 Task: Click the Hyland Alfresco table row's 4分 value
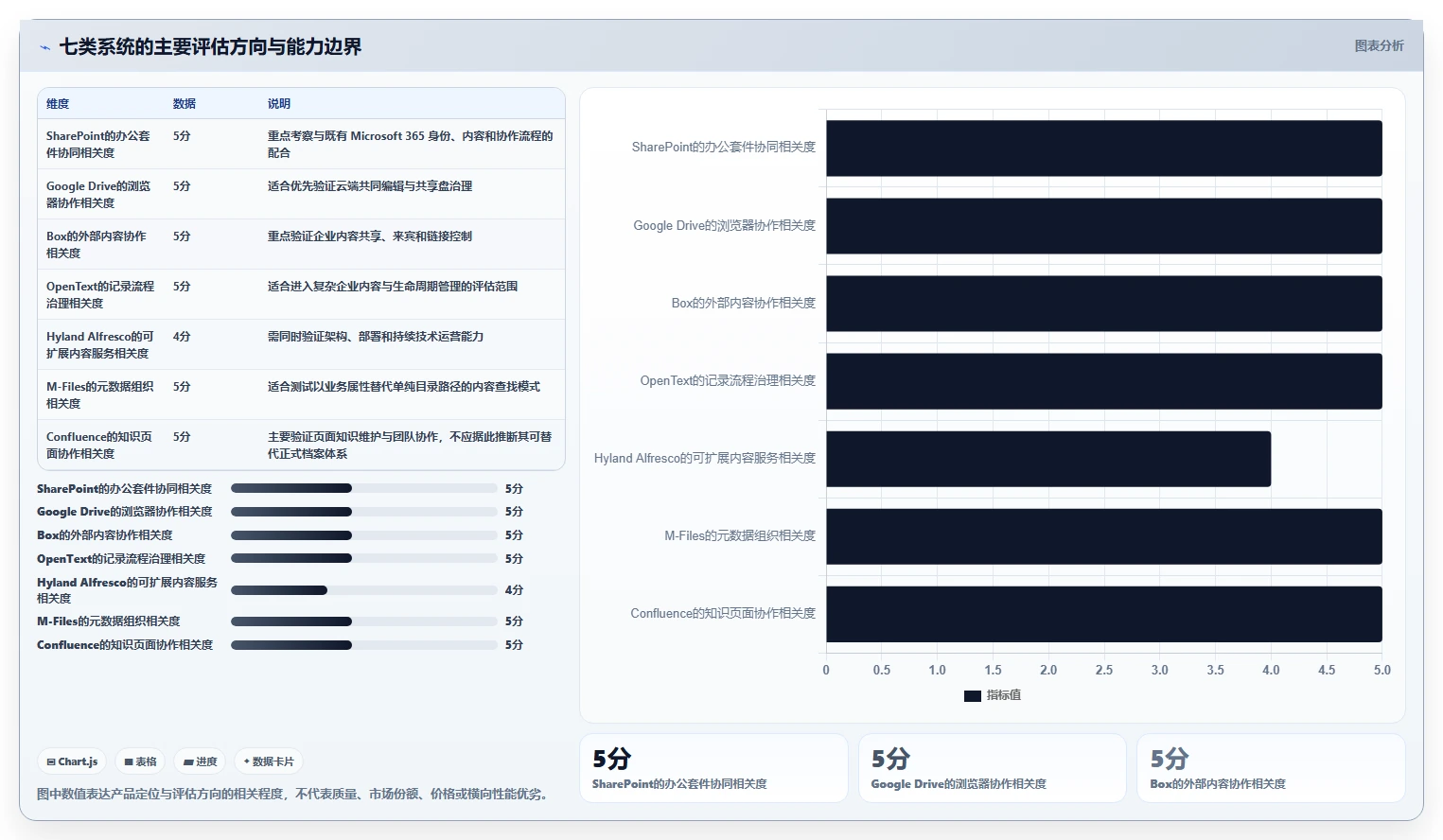pyautogui.click(x=182, y=336)
